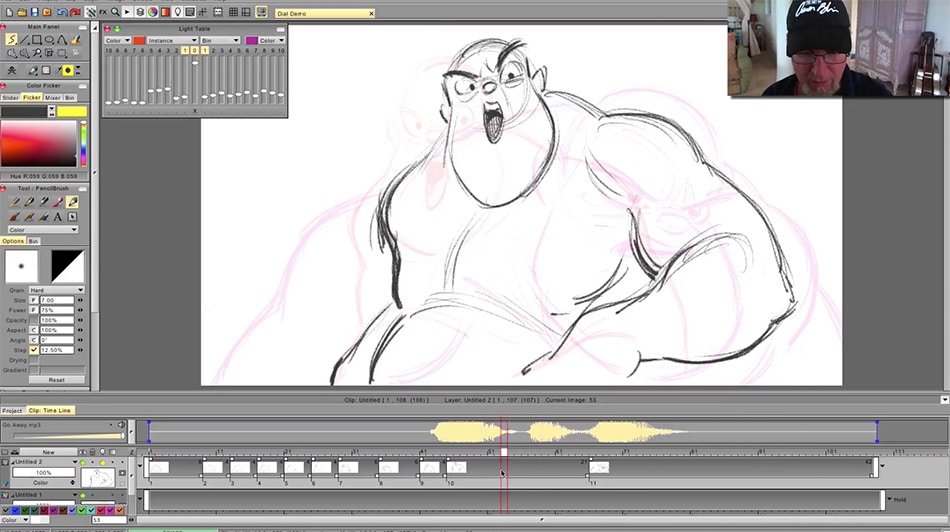Select the freehand line tool in Main Panel
The image size is (950, 532).
point(12,40)
